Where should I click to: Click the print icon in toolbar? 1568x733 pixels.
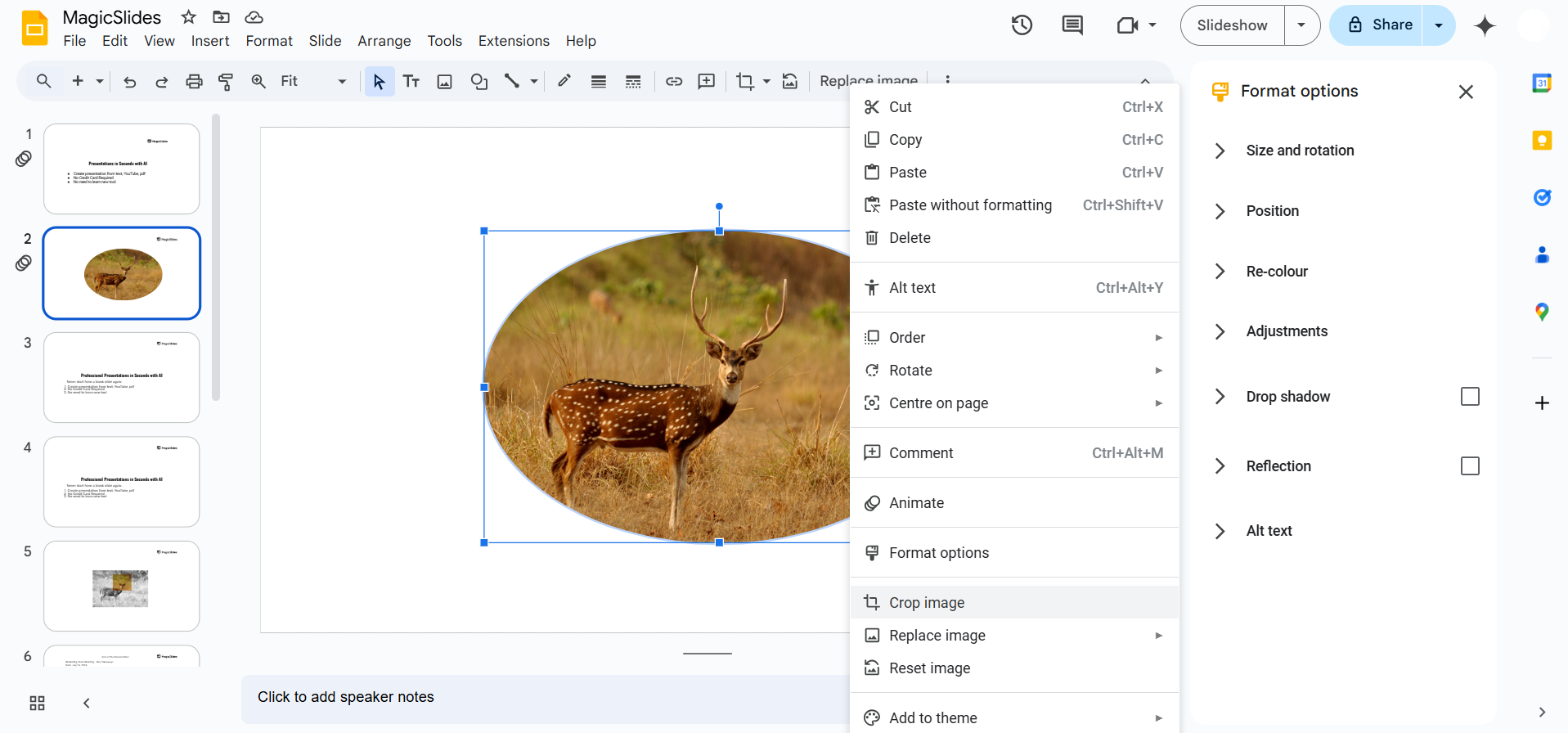click(194, 81)
